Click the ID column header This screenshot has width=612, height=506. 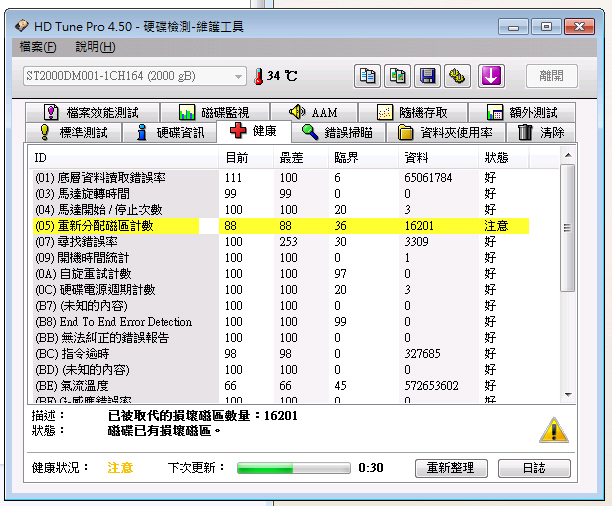tap(123, 158)
